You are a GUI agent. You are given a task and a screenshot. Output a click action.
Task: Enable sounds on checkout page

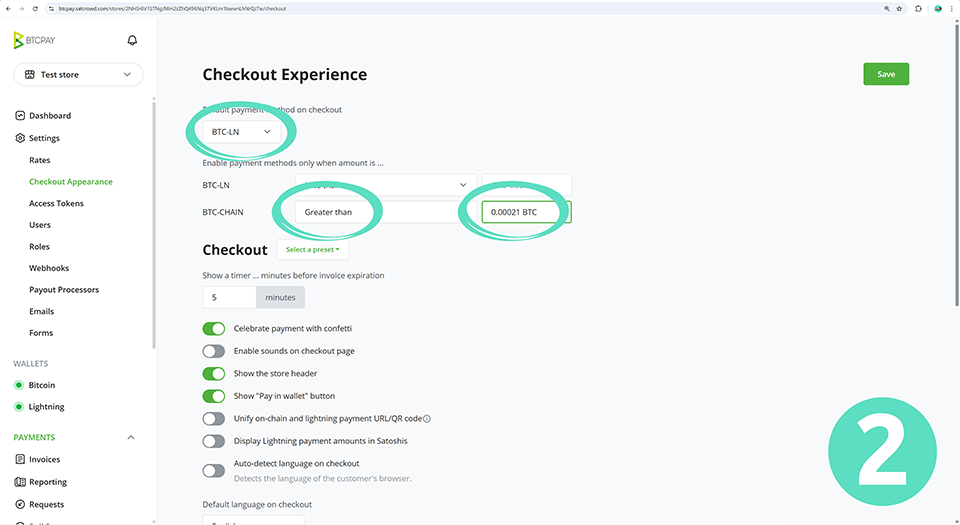click(x=214, y=351)
